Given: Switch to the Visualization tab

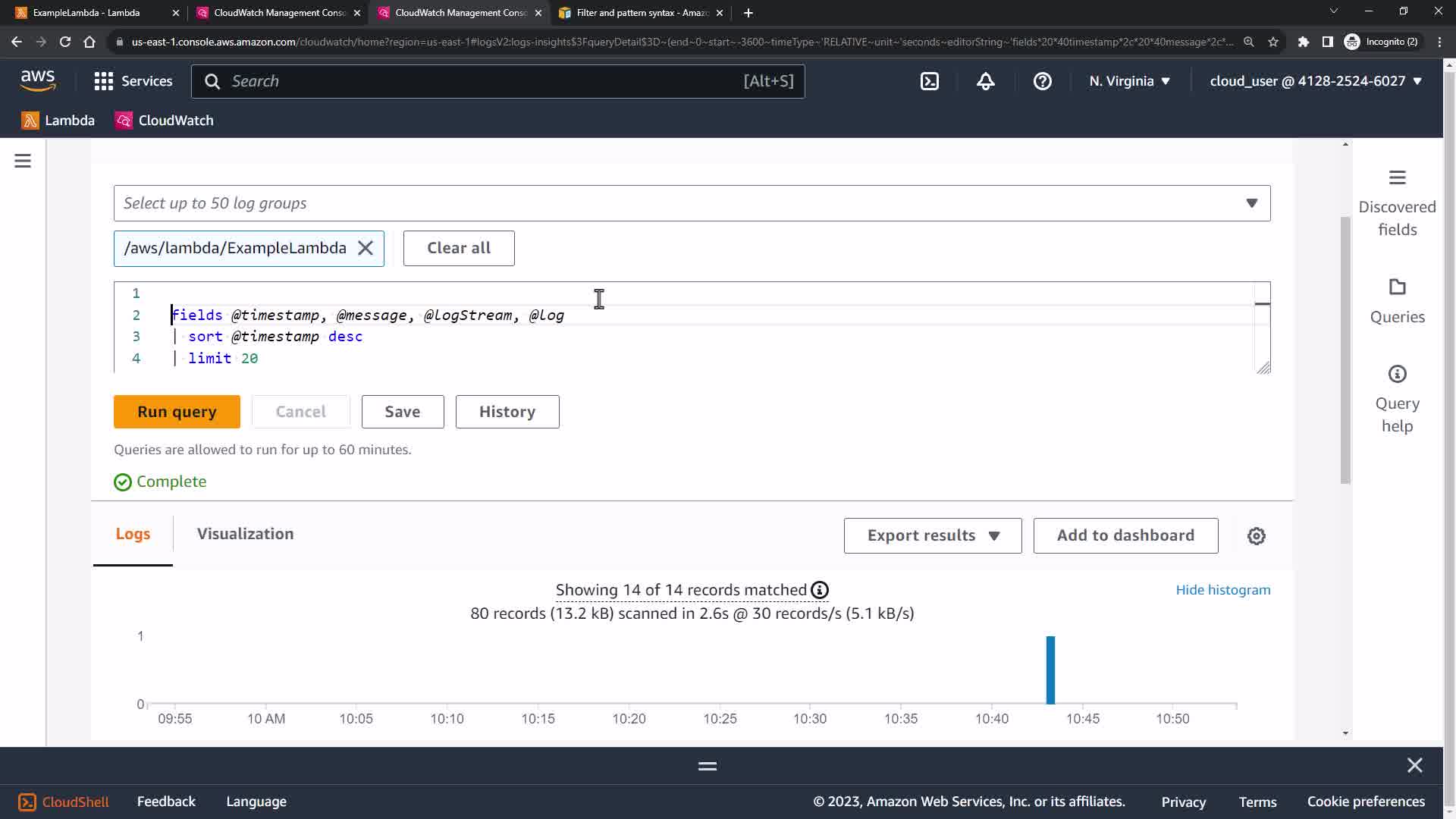Looking at the screenshot, I should click(245, 534).
